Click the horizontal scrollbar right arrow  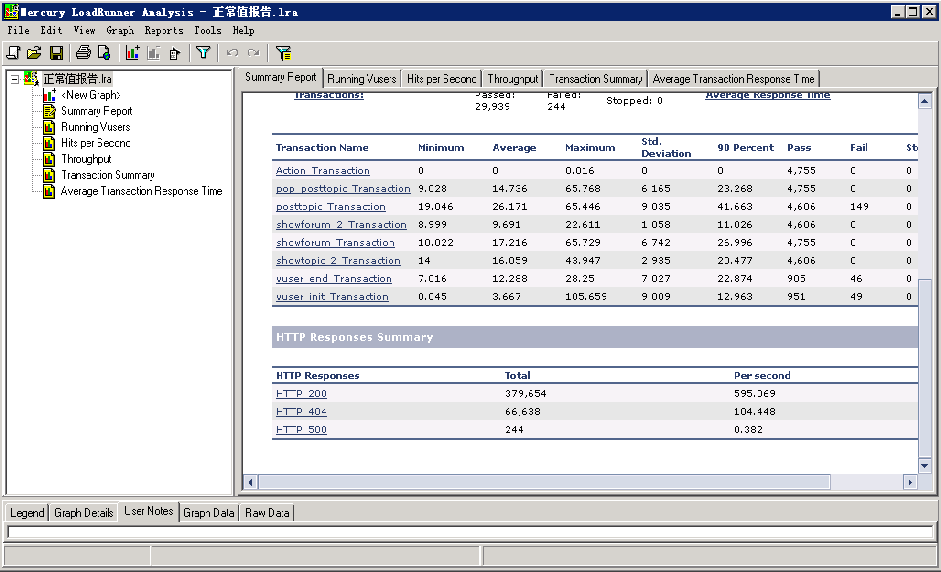click(910, 482)
